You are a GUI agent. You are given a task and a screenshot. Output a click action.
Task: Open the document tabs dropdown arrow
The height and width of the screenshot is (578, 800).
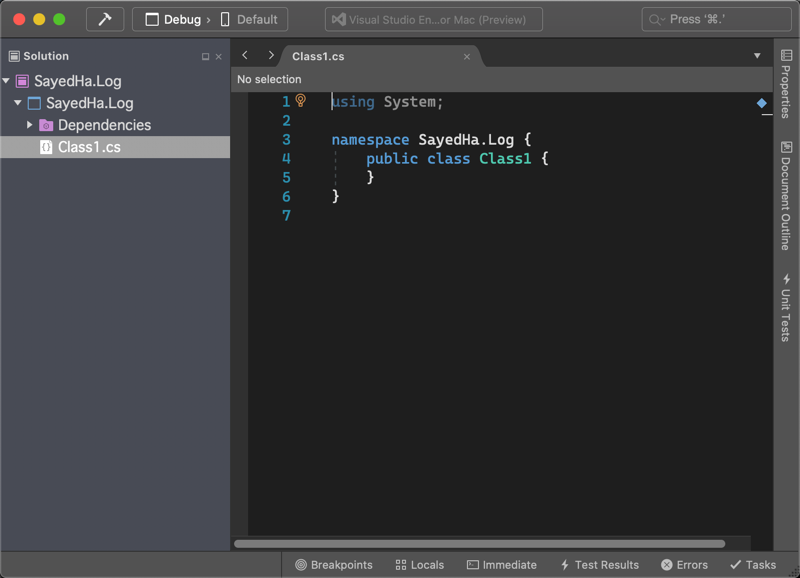(x=757, y=56)
